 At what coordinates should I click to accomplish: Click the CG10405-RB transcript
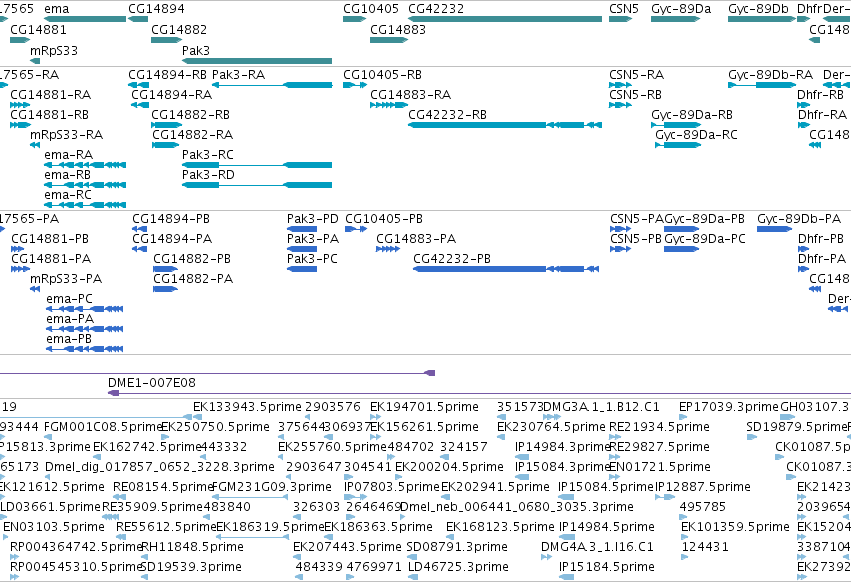[x=355, y=85]
